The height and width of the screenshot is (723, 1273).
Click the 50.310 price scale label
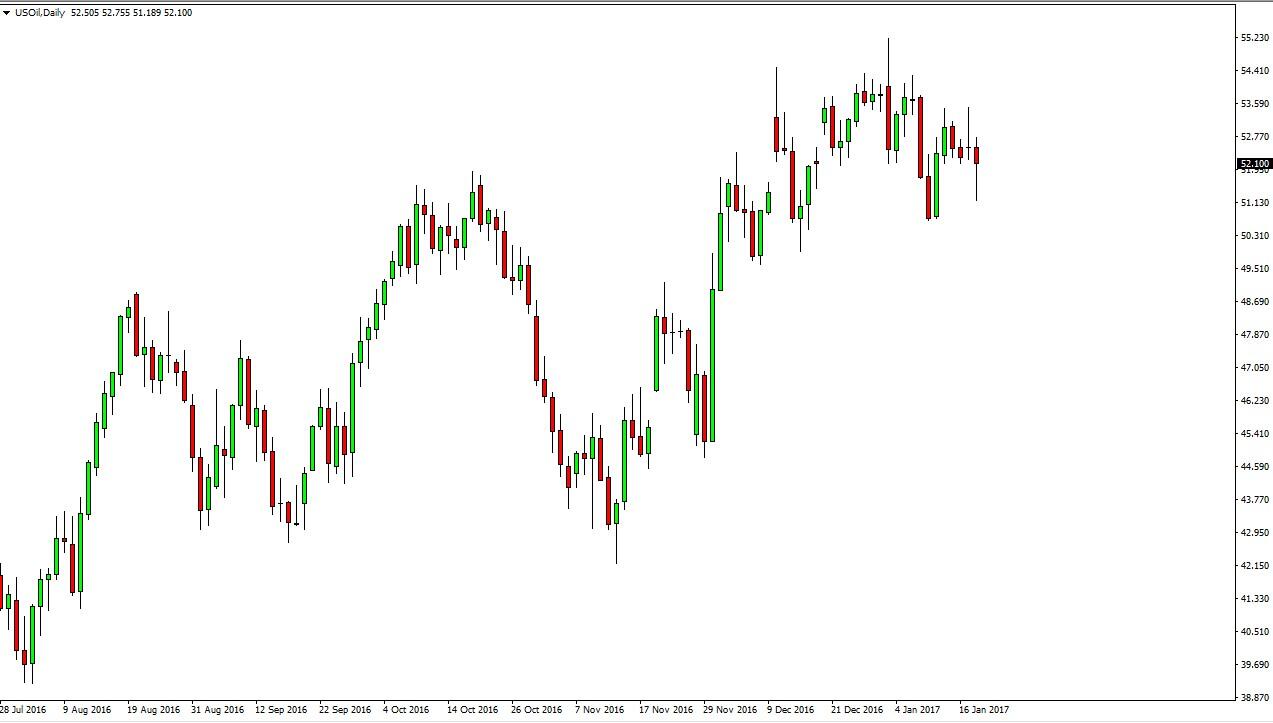coord(1254,236)
